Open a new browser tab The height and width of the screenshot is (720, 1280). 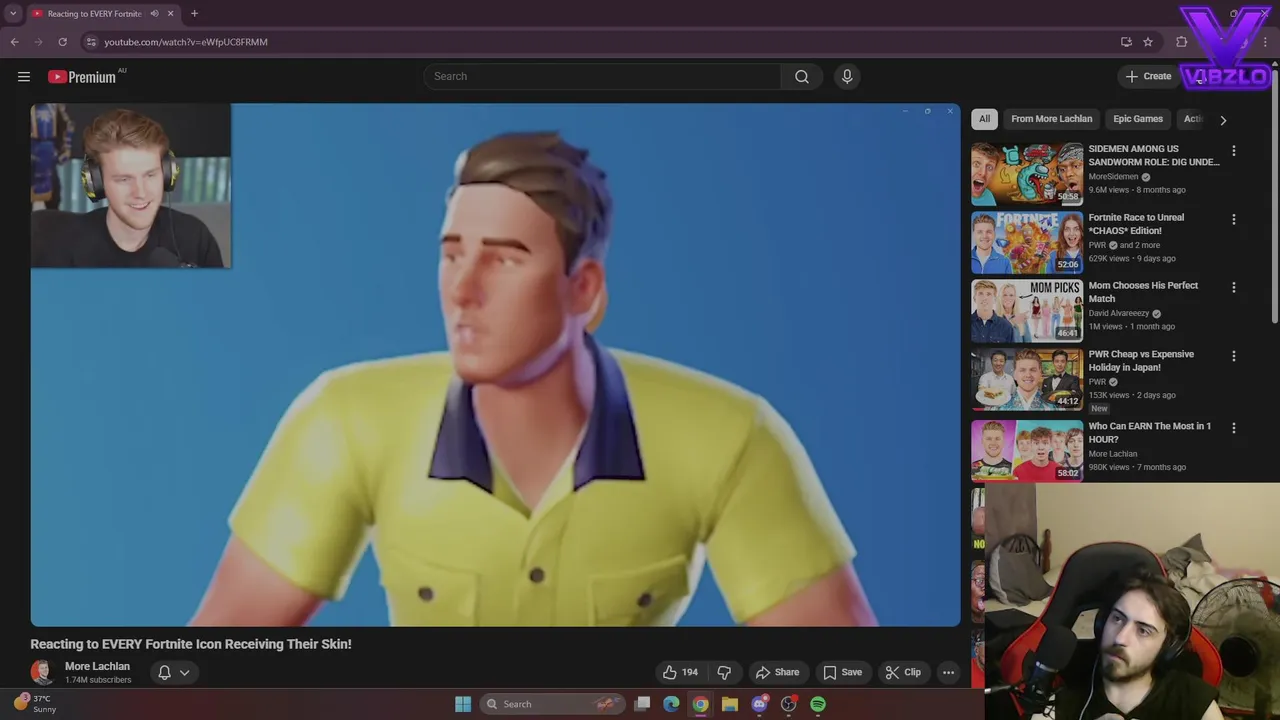(x=194, y=14)
